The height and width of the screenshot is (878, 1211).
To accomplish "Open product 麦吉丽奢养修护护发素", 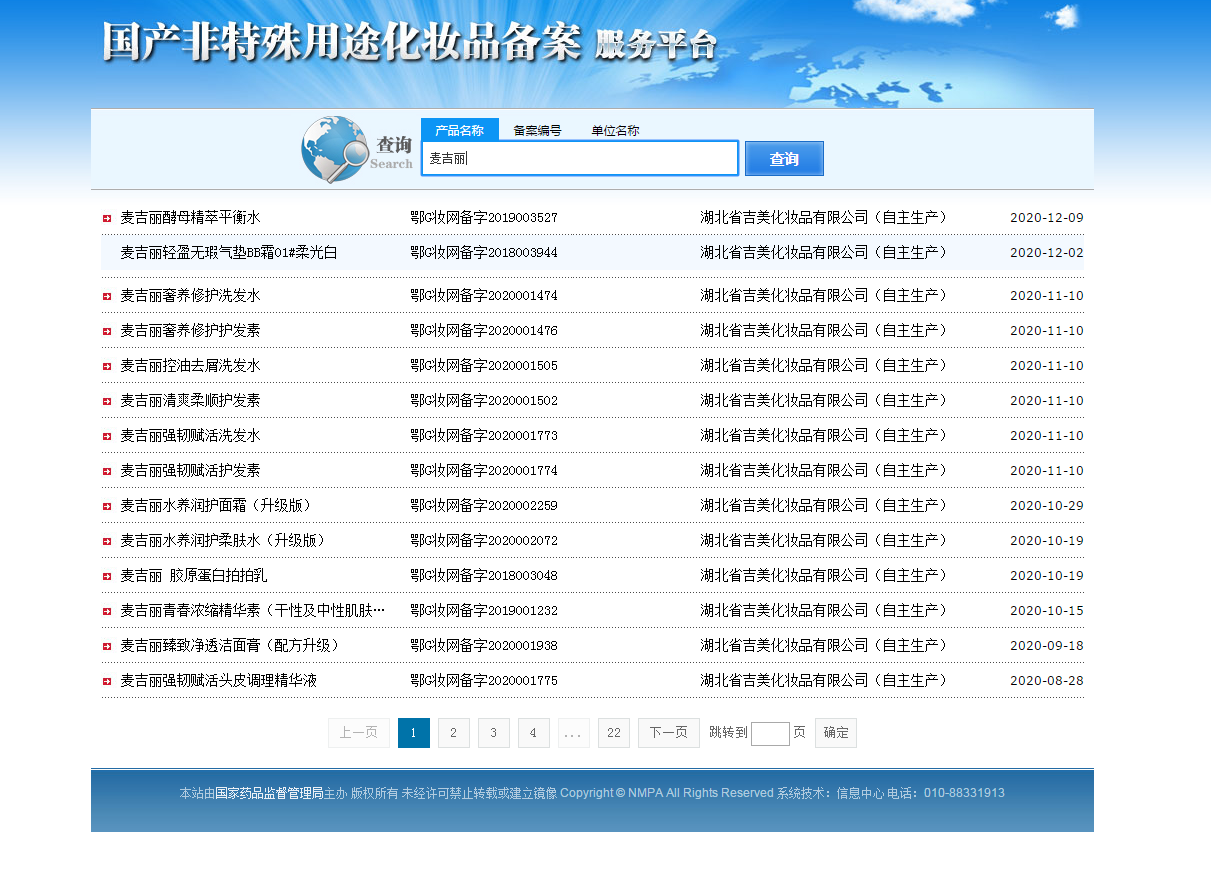I will pyautogui.click(x=190, y=330).
